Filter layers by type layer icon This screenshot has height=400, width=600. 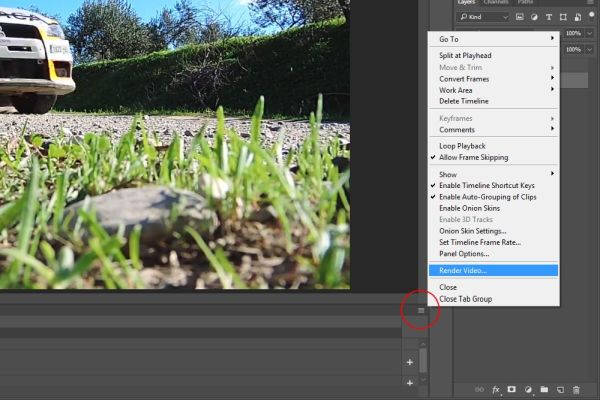(x=549, y=17)
